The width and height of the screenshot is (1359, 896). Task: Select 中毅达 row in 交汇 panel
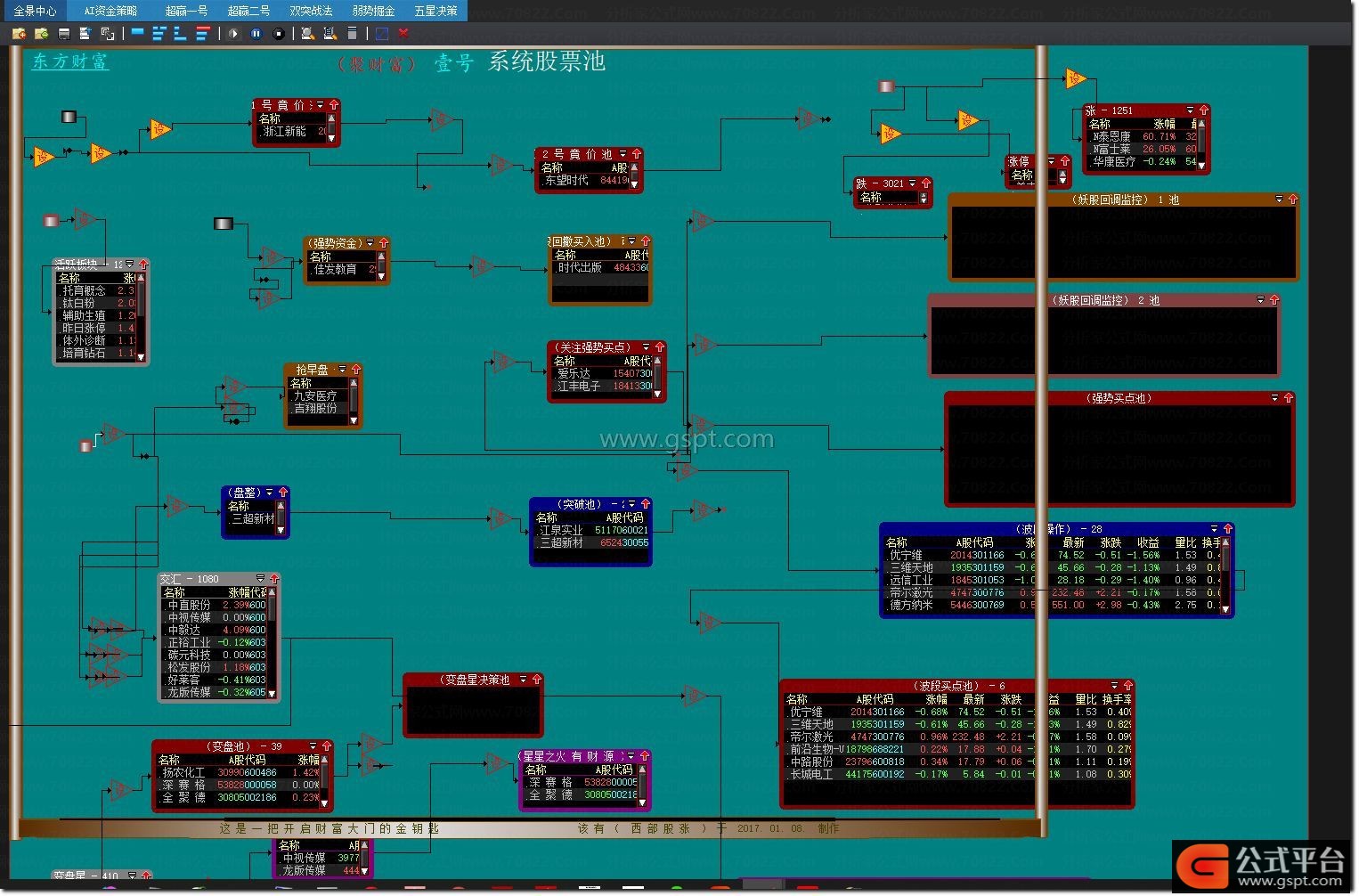(x=216, y=630)
